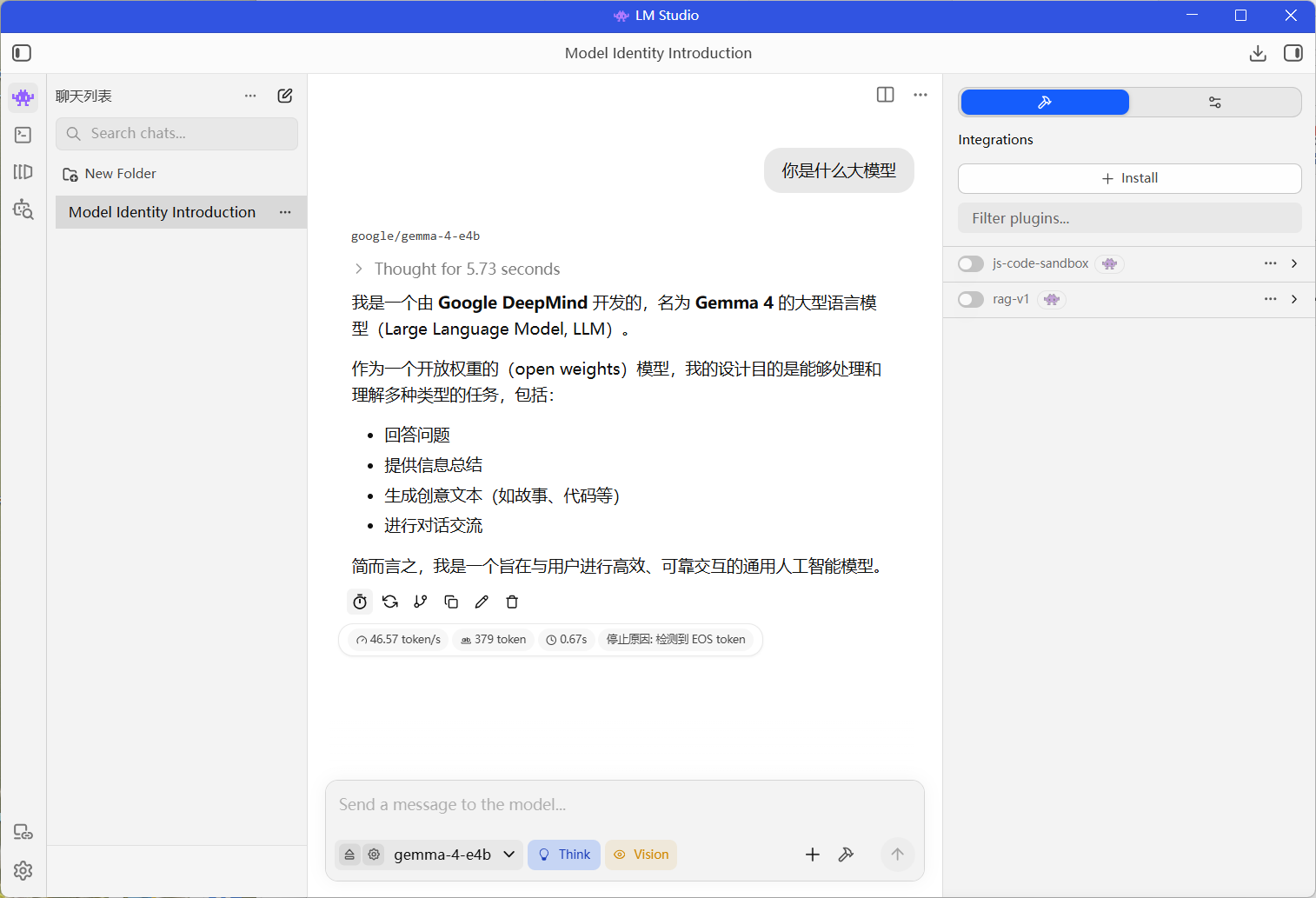1316x898 pixels.
Task: Edit the assistant message
Action: 482,602
